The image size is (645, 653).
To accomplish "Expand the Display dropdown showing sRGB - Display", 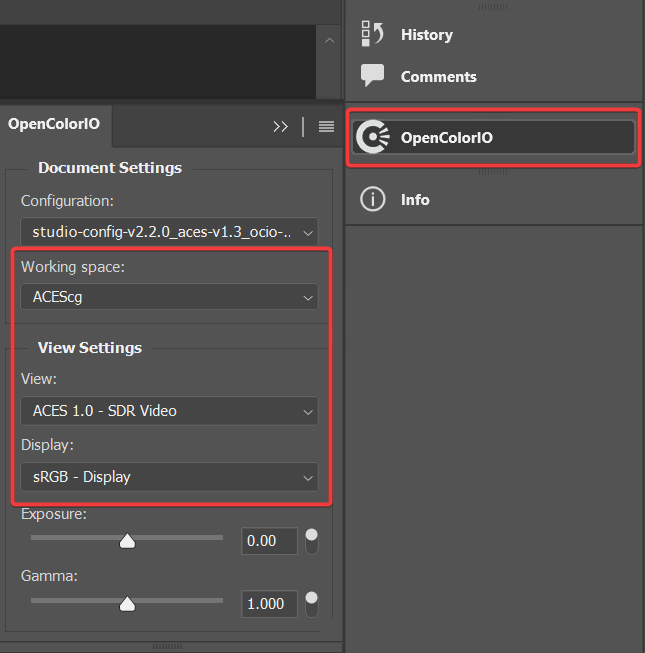I will (x=169, y=477).
